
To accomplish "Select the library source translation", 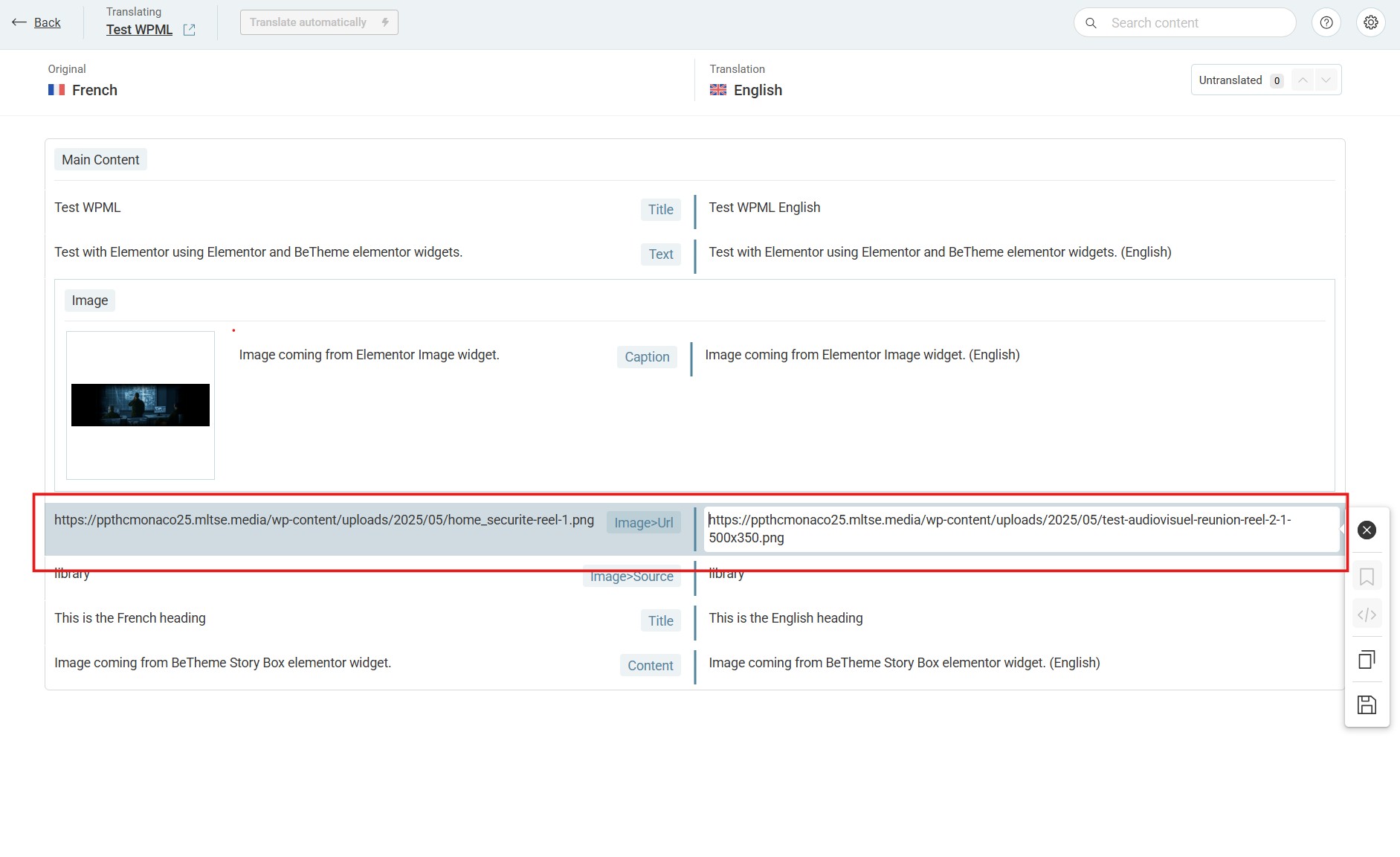I will pyautogui.click(x=726, y=574).
